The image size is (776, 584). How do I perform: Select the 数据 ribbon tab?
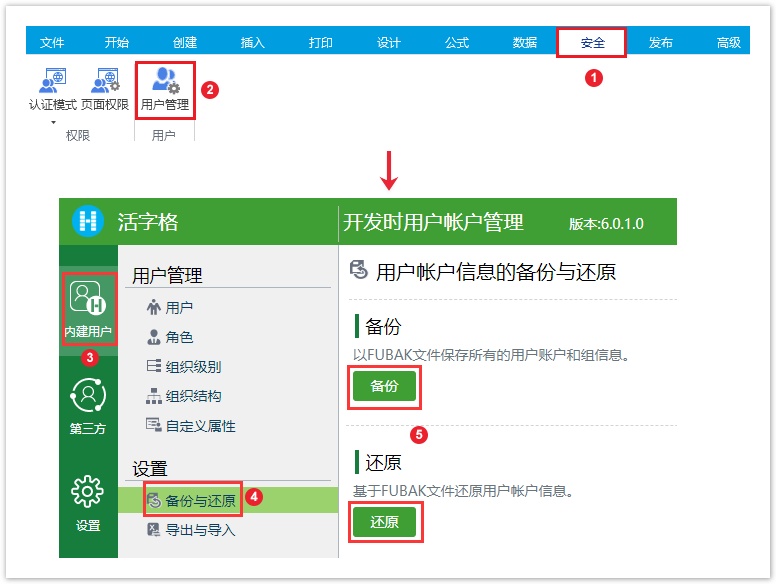click(x=525, y=43)
